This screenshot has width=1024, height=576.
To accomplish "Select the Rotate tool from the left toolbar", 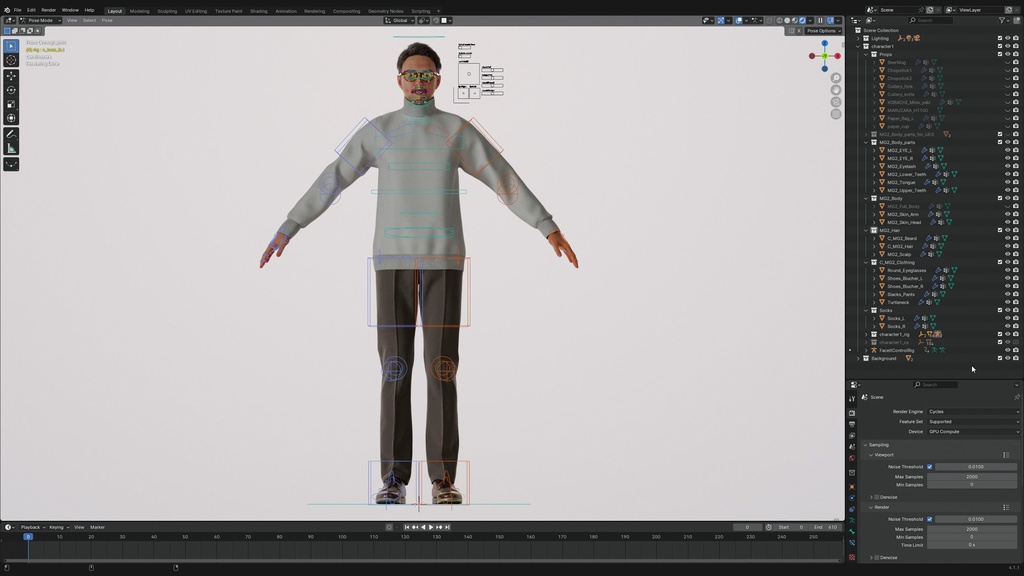I will coord(11,88).
